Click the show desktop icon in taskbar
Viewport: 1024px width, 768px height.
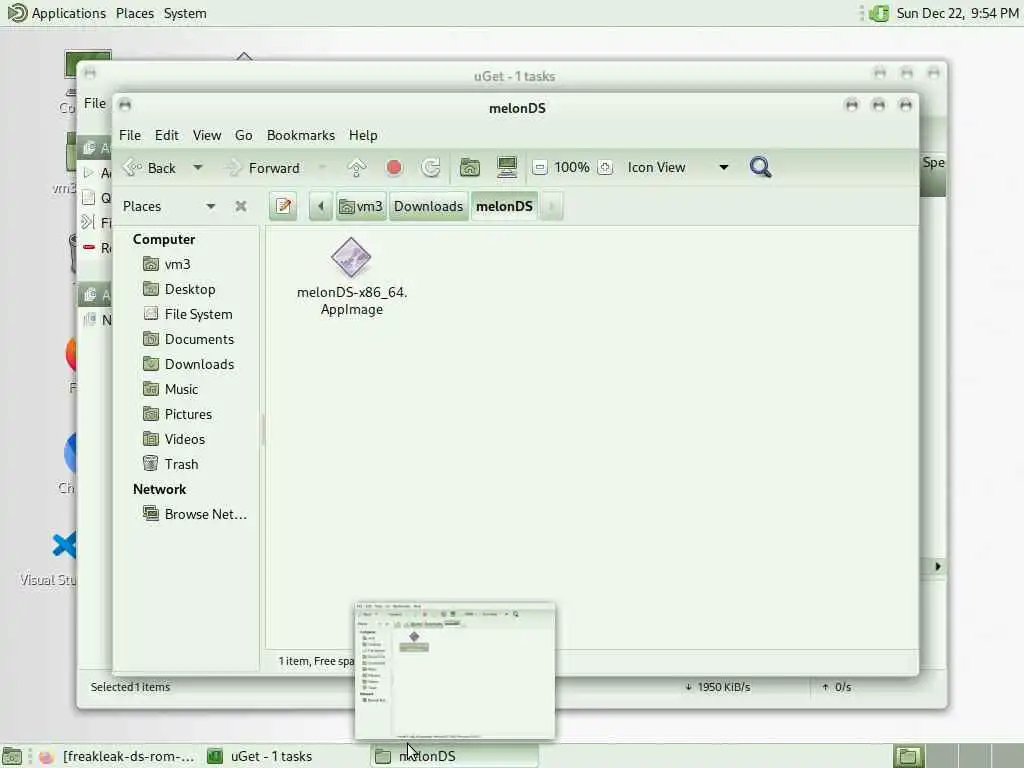pos(12,756)
